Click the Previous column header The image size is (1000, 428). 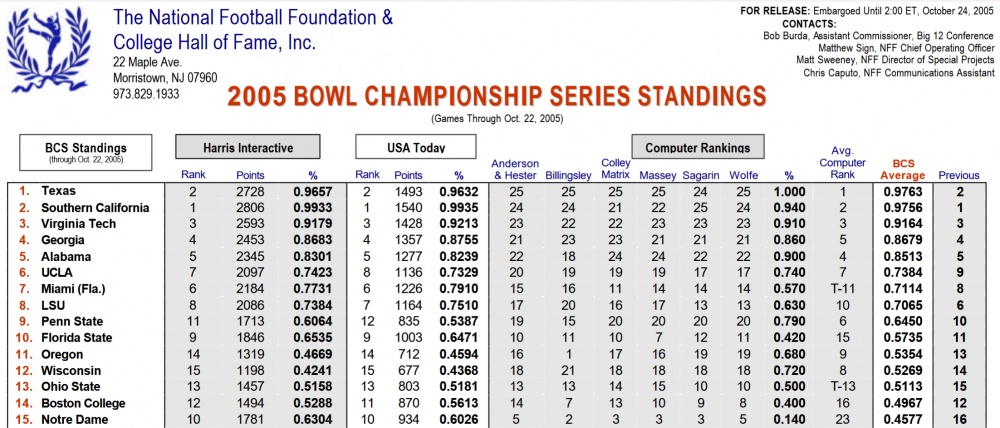coord(958,175)
